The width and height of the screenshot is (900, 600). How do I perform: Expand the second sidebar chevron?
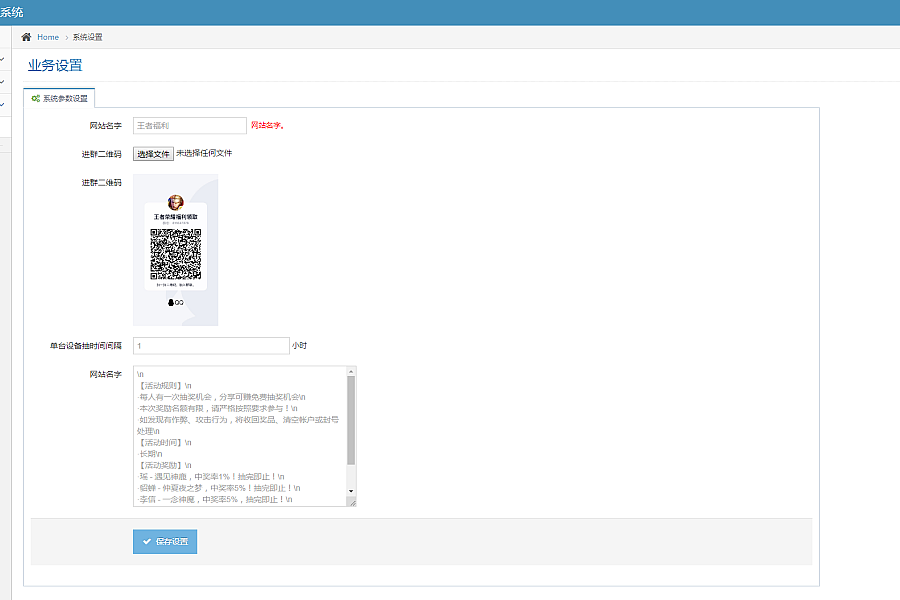click(2, 82)
